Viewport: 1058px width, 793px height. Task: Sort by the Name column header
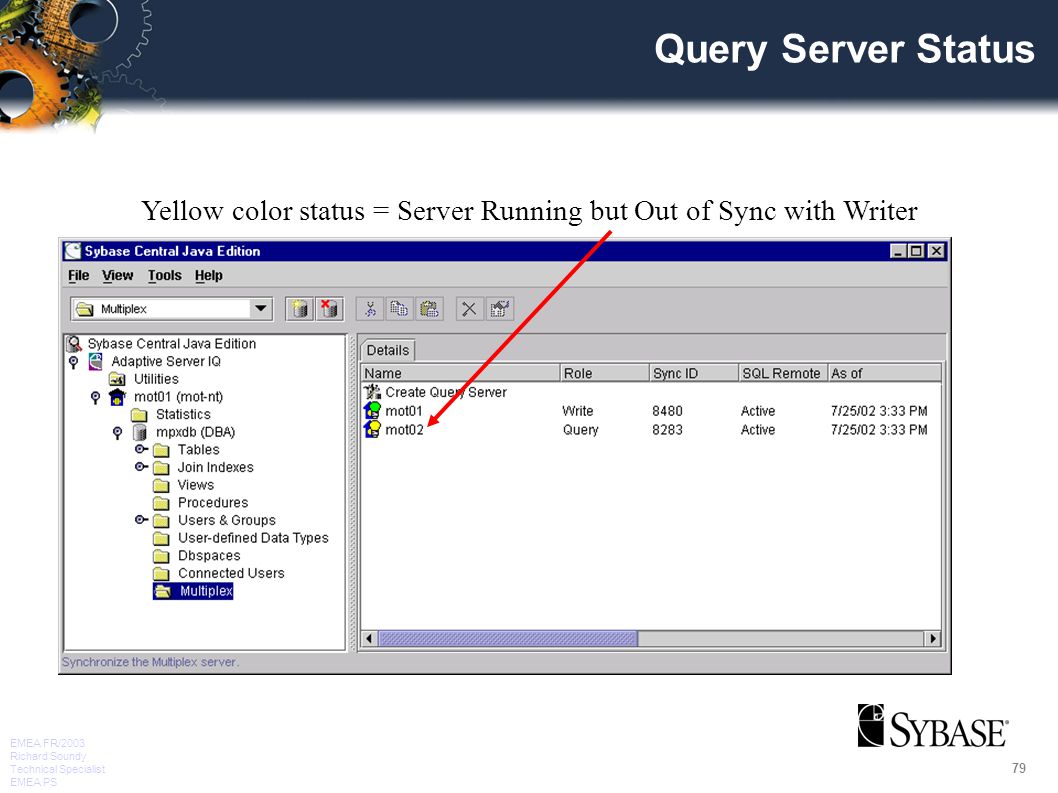[x=460, y=373]
